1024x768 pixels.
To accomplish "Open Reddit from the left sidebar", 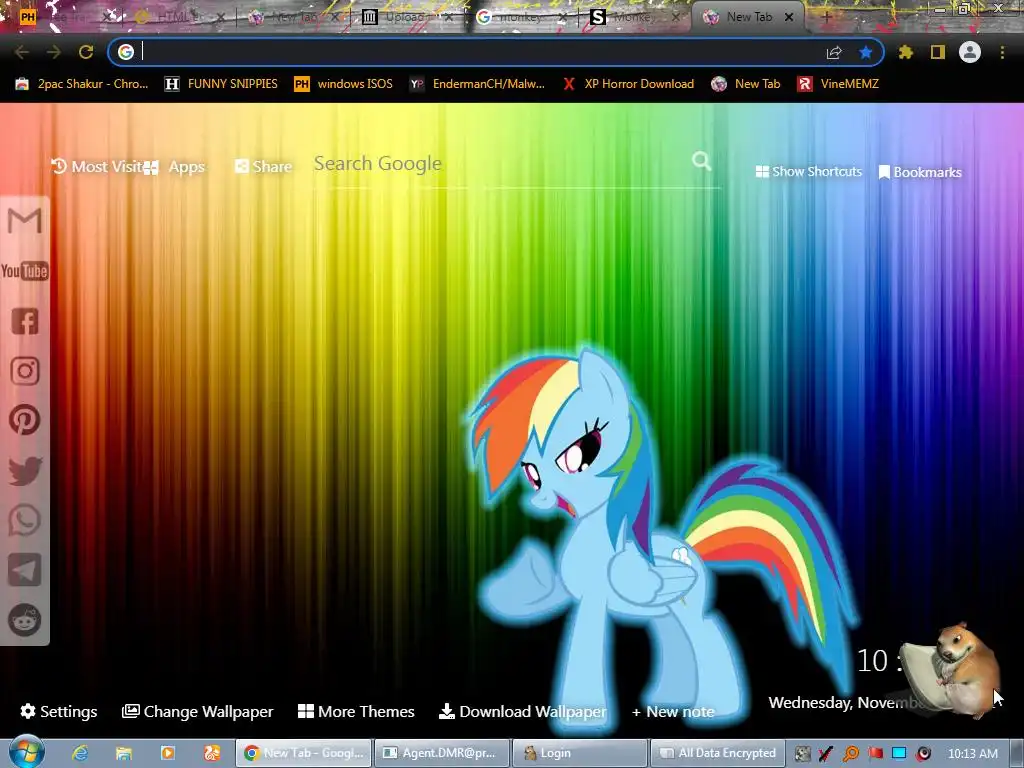I will coord(25,620).
